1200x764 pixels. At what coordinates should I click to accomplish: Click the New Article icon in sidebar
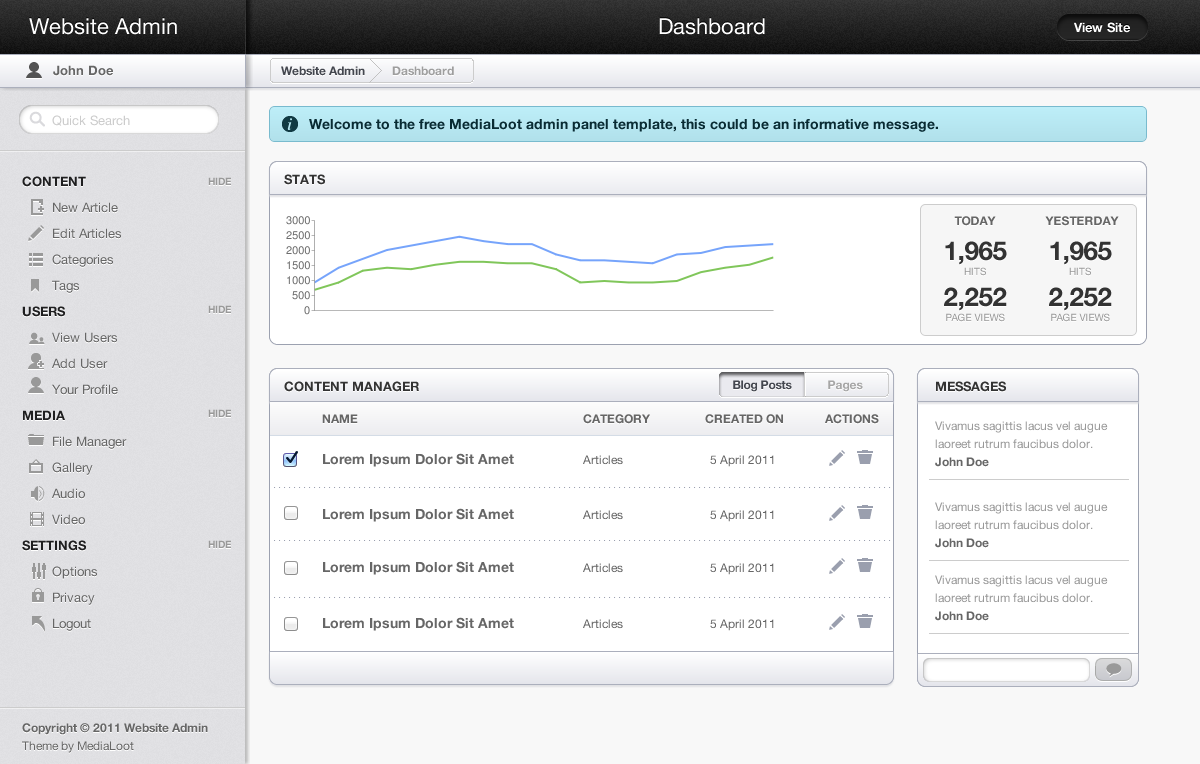[x=37, y=207]
